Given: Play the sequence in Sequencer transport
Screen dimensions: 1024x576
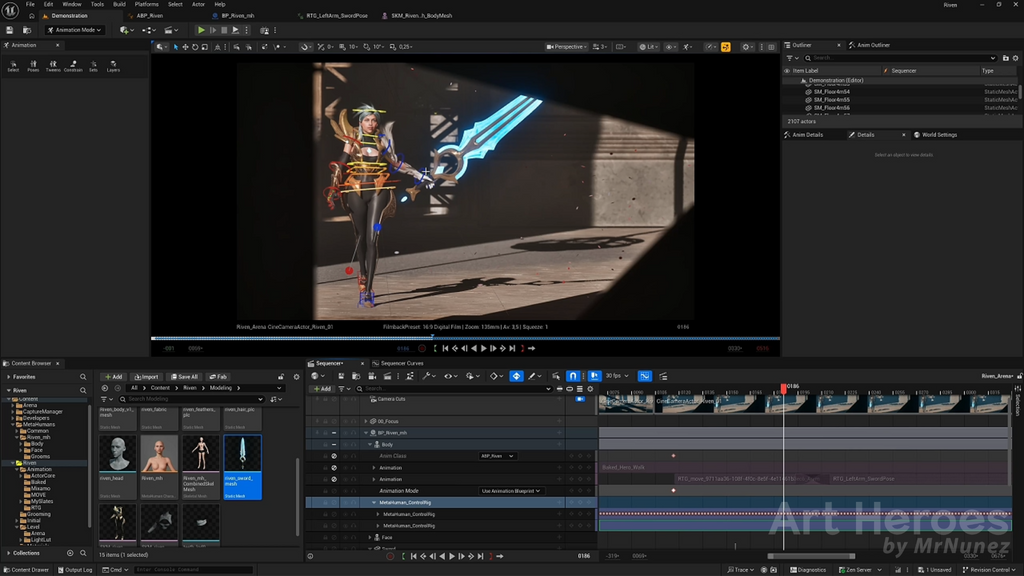Looking at the screenshot, I should [451, 556].
